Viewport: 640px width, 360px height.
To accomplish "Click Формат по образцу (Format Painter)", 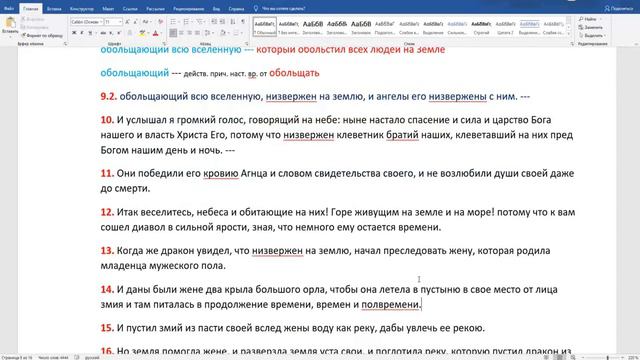I will (x=42, y=36).
